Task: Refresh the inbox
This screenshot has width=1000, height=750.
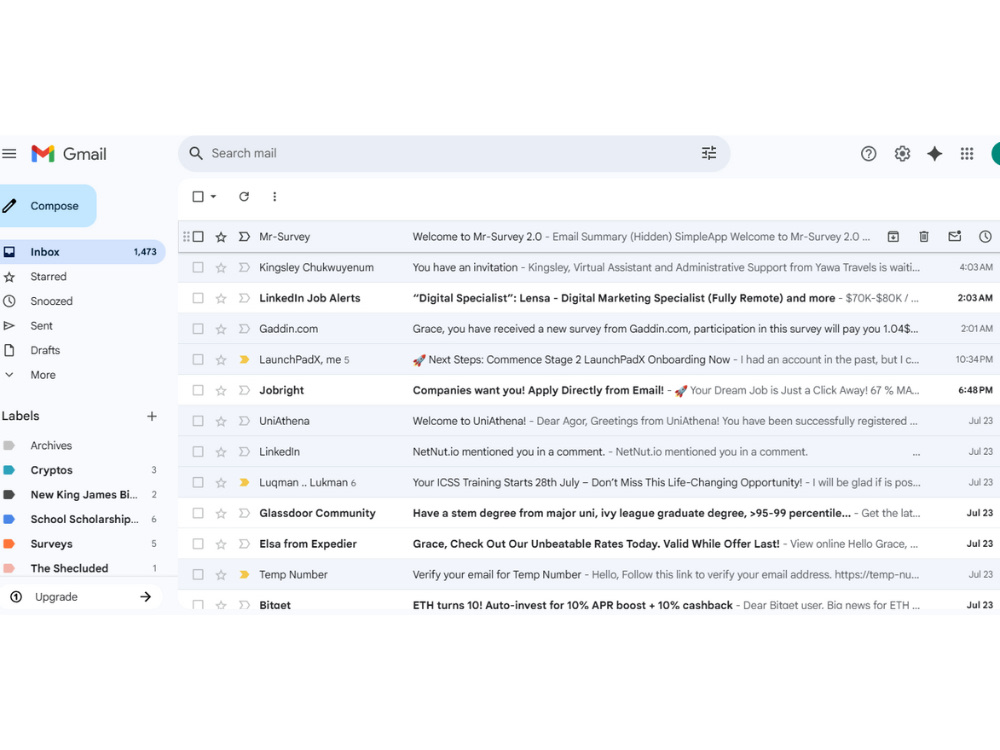Action: tap(244, 196)
